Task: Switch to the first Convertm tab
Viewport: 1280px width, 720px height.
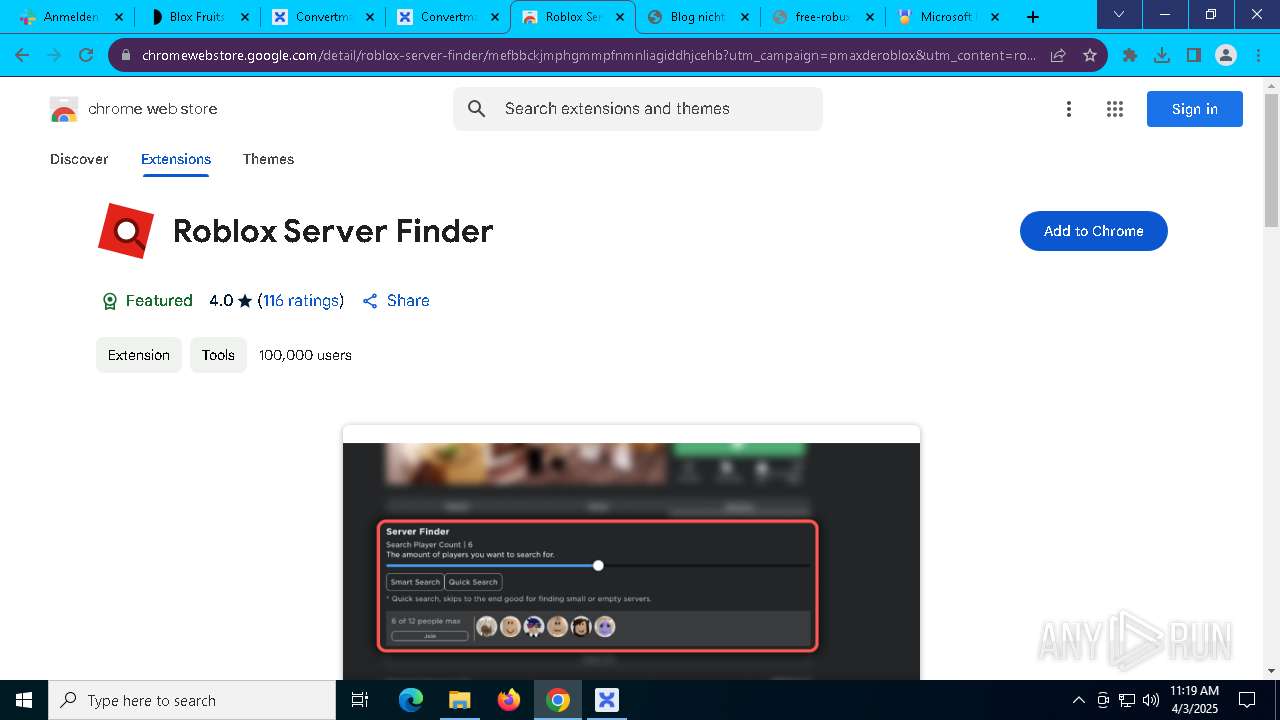Action: (323, 17)
